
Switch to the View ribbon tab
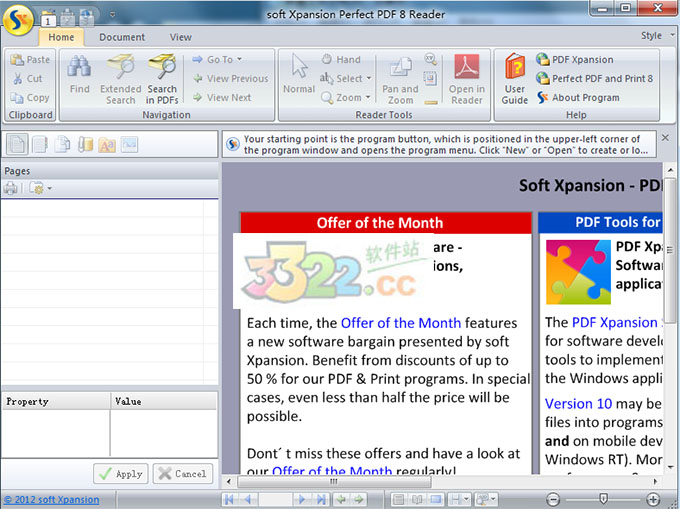point(180,37)
